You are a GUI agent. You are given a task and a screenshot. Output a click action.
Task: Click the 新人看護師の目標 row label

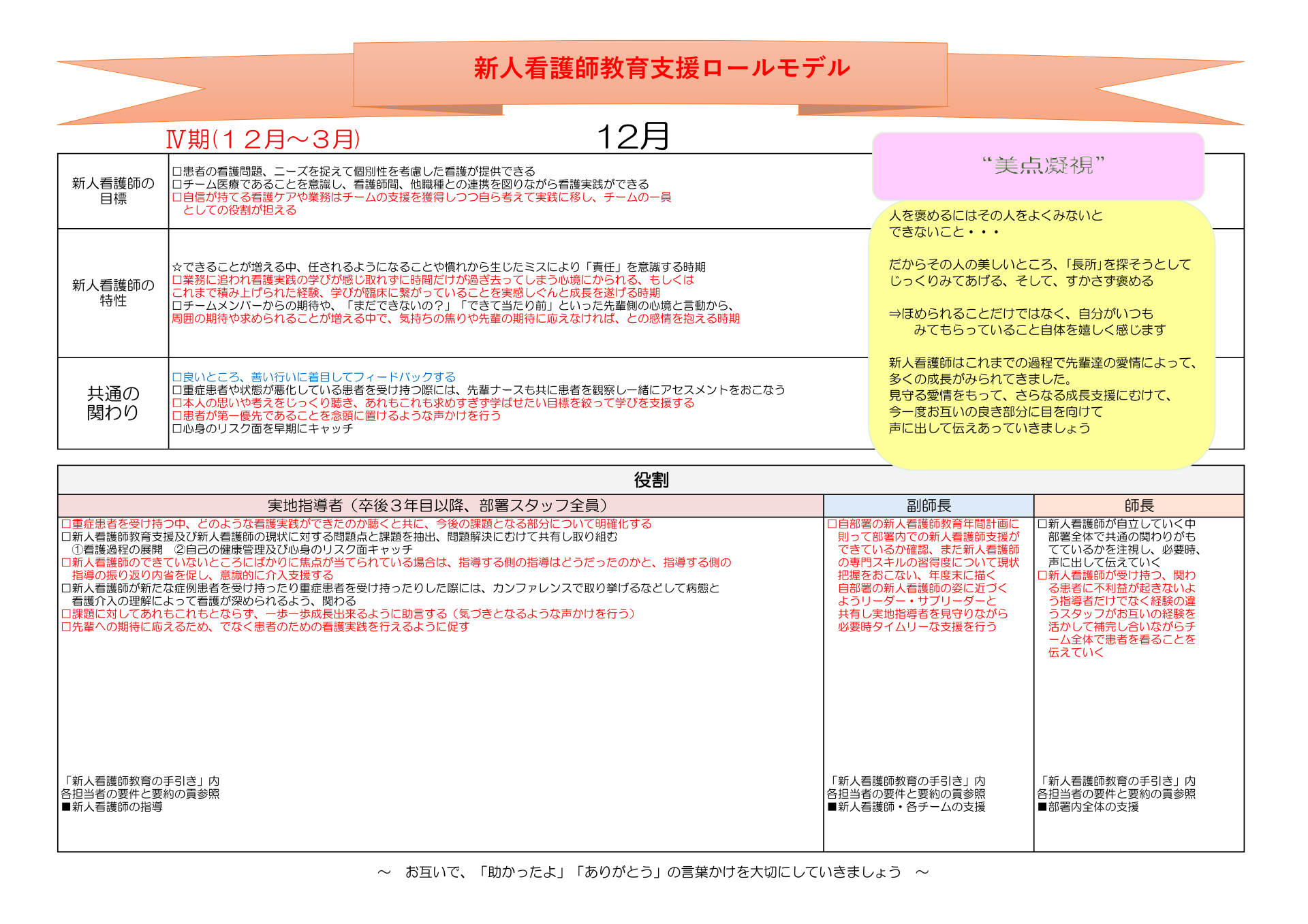point(113,191)
